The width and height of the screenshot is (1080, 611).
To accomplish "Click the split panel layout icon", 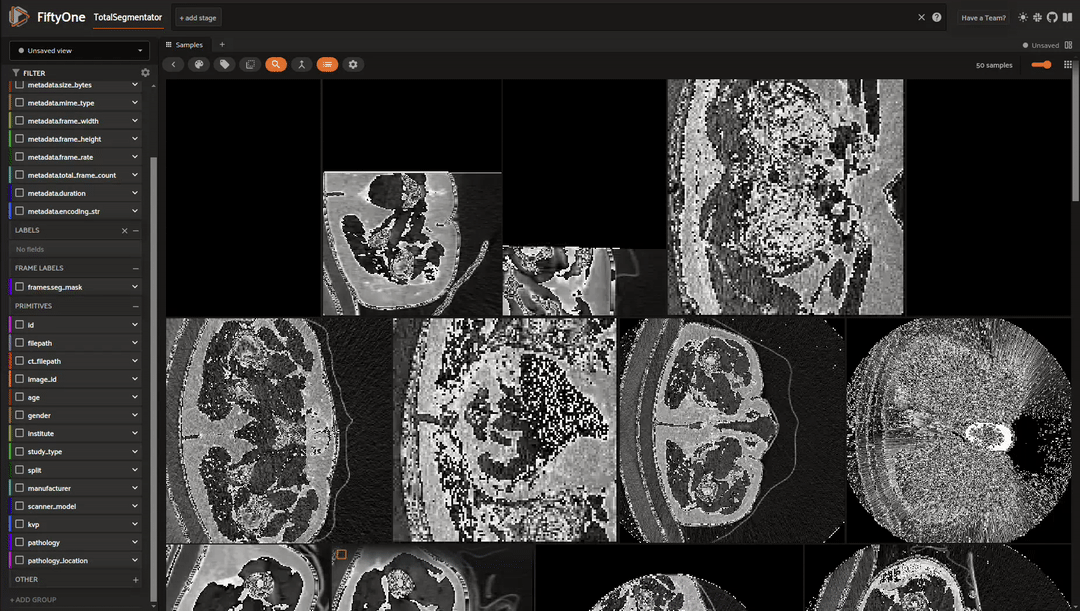I will point(1068,45).
